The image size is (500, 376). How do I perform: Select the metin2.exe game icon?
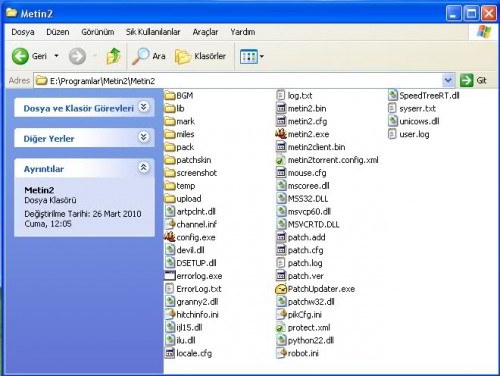pyautogui.click(x=281, y=134)
